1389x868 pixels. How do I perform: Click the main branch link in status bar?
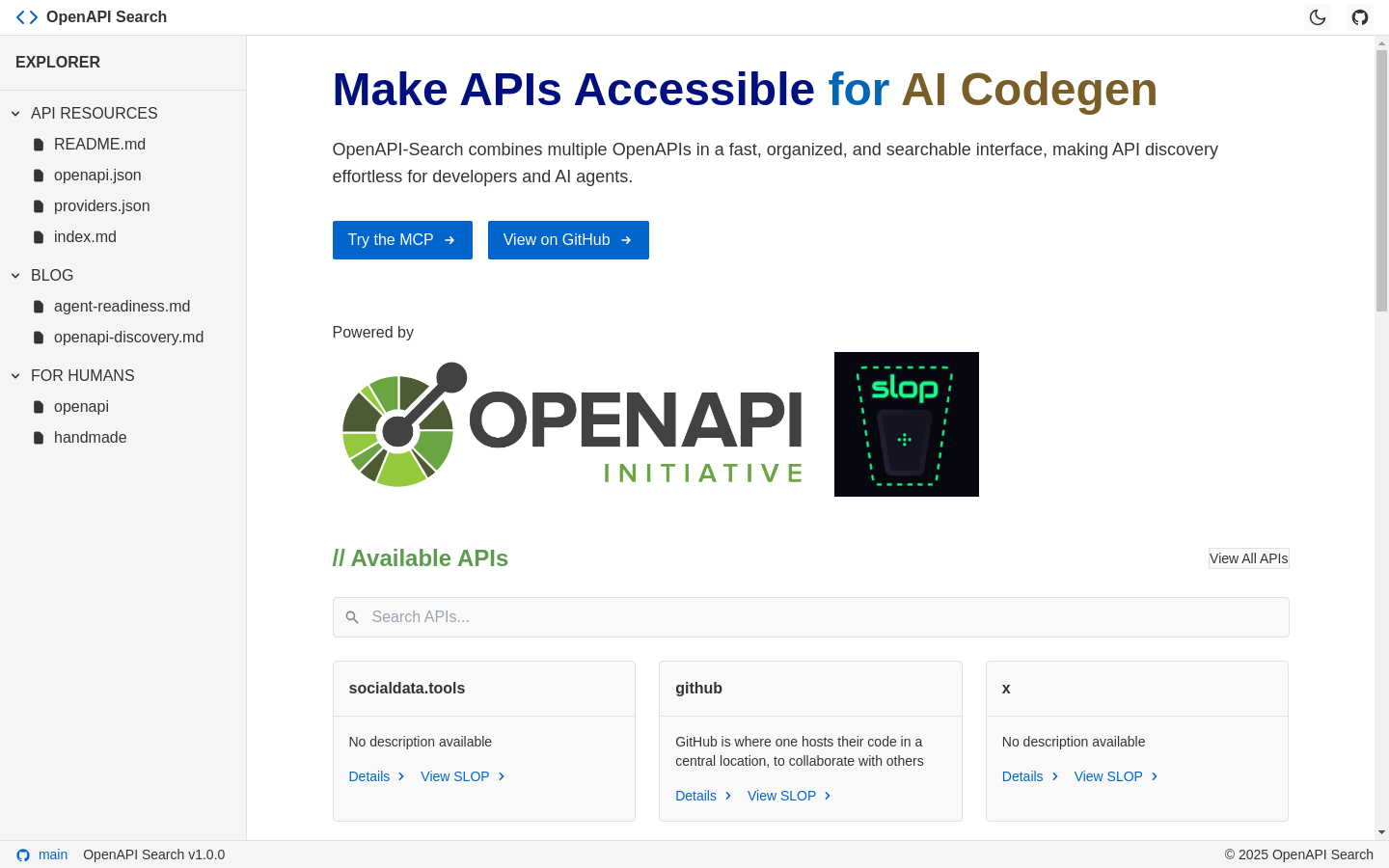[53, 854]
